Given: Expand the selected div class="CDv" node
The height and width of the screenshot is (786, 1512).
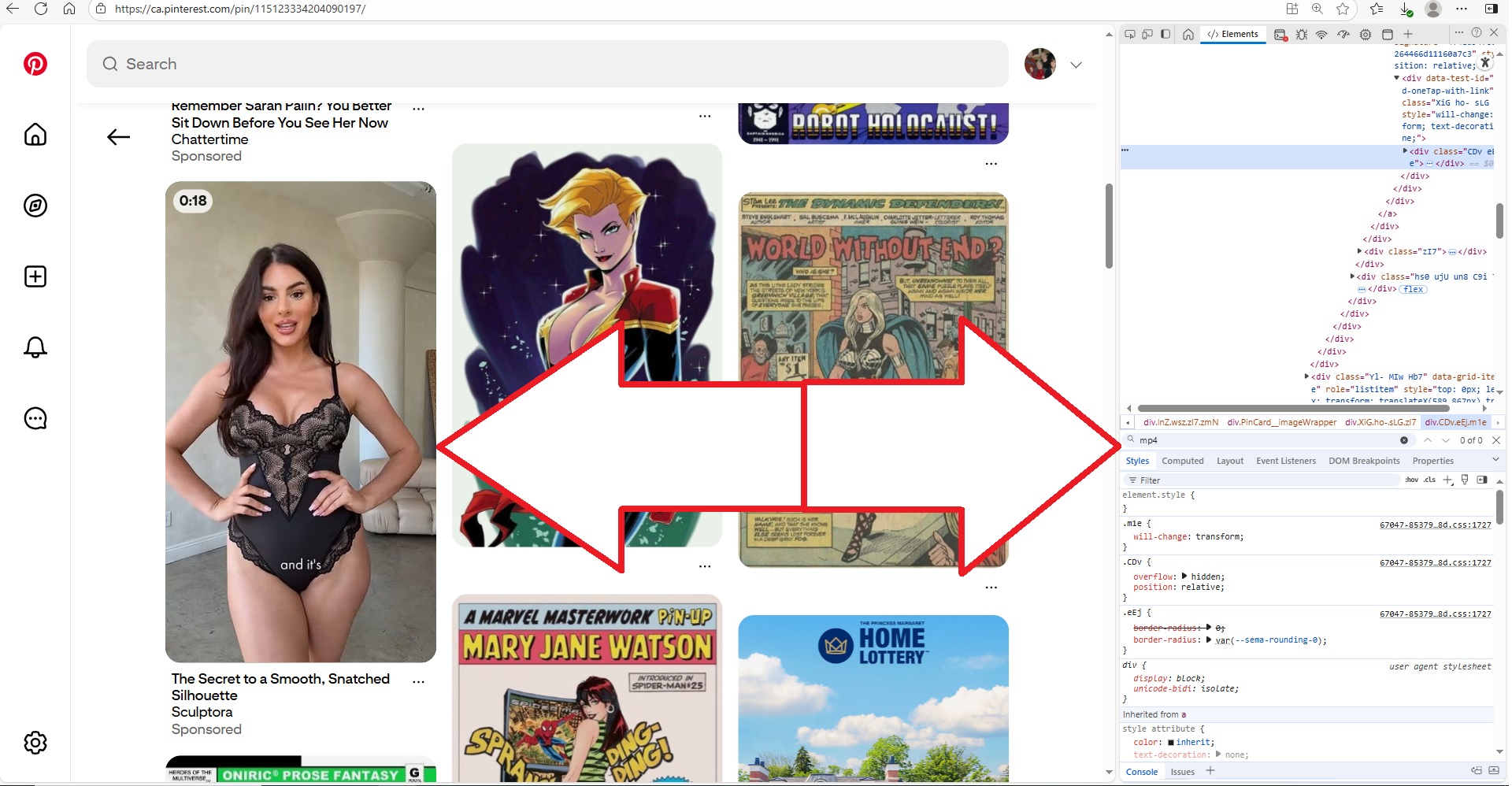Looking at the screenshot, I should 1406,151.
